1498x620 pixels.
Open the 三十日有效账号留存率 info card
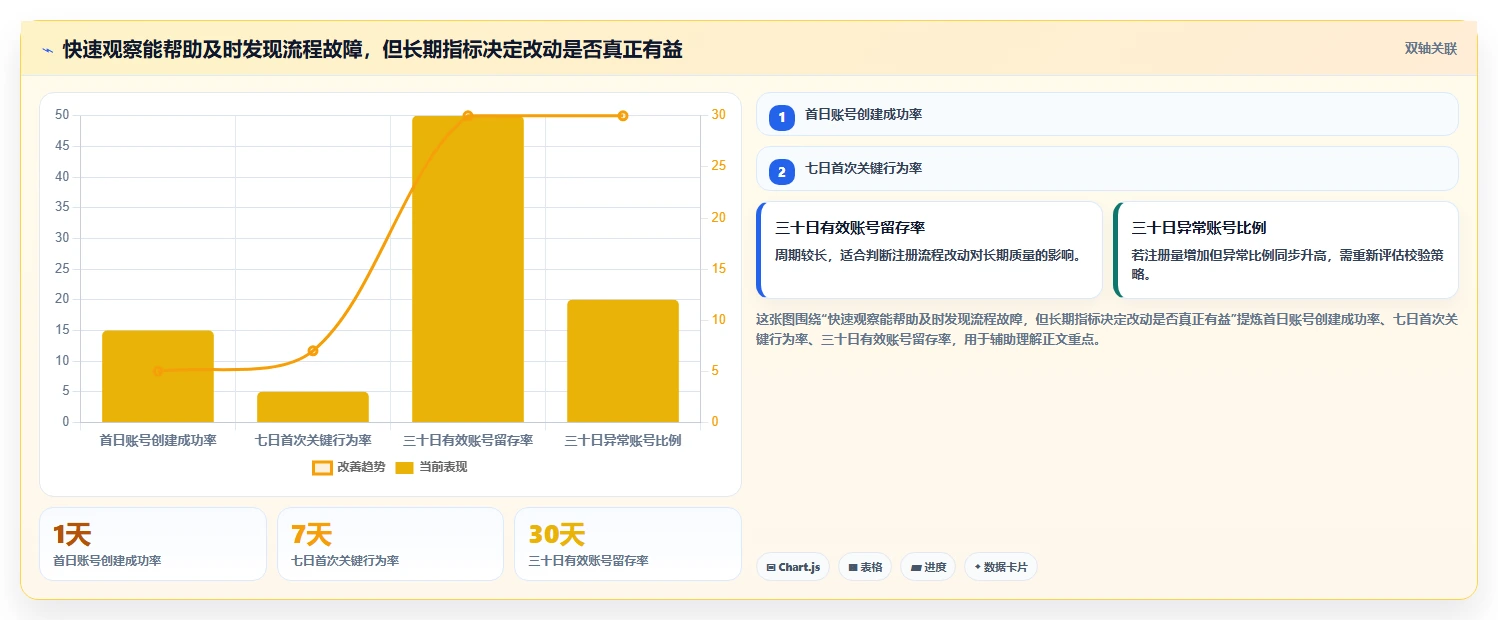929,250
